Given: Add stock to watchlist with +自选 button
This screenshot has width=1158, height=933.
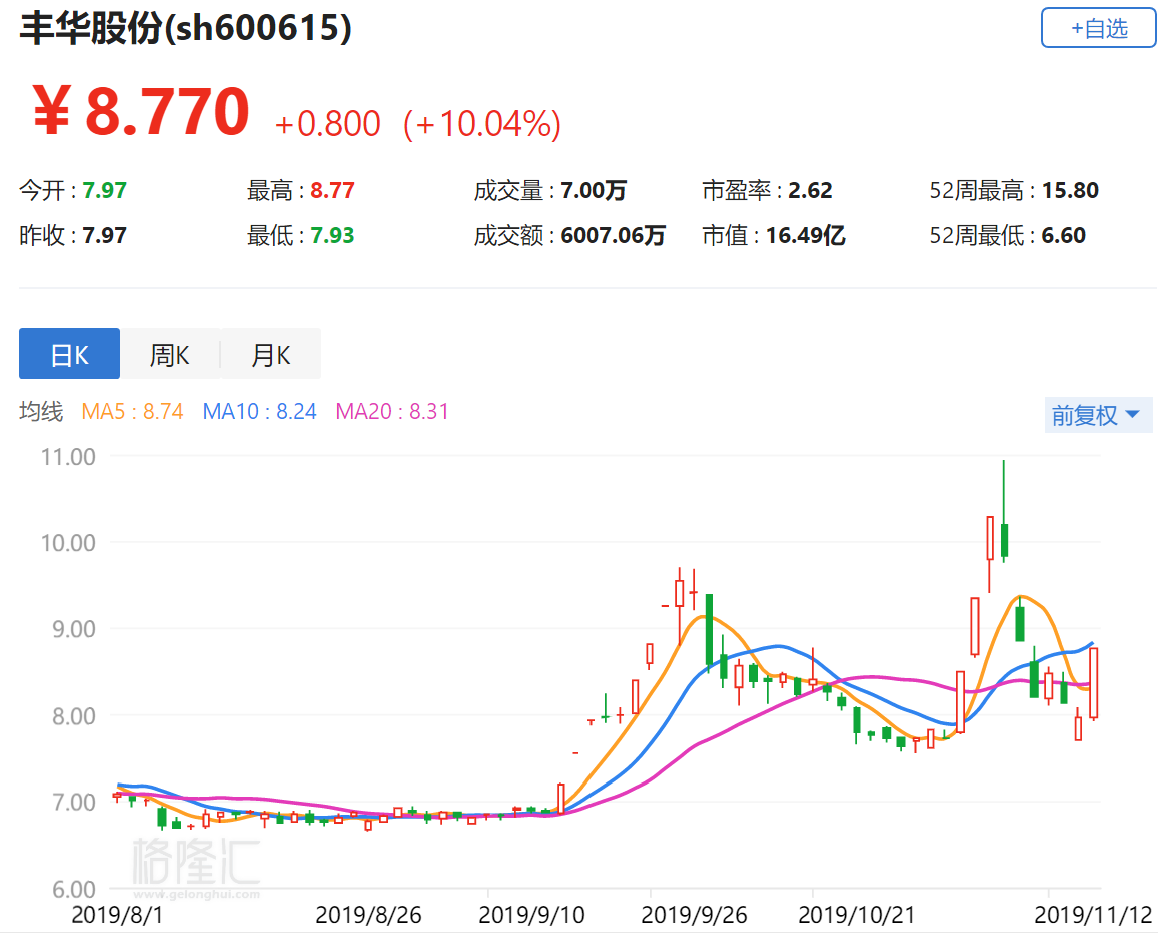Looking at the screenshot, I should [x=1099, y=28].
